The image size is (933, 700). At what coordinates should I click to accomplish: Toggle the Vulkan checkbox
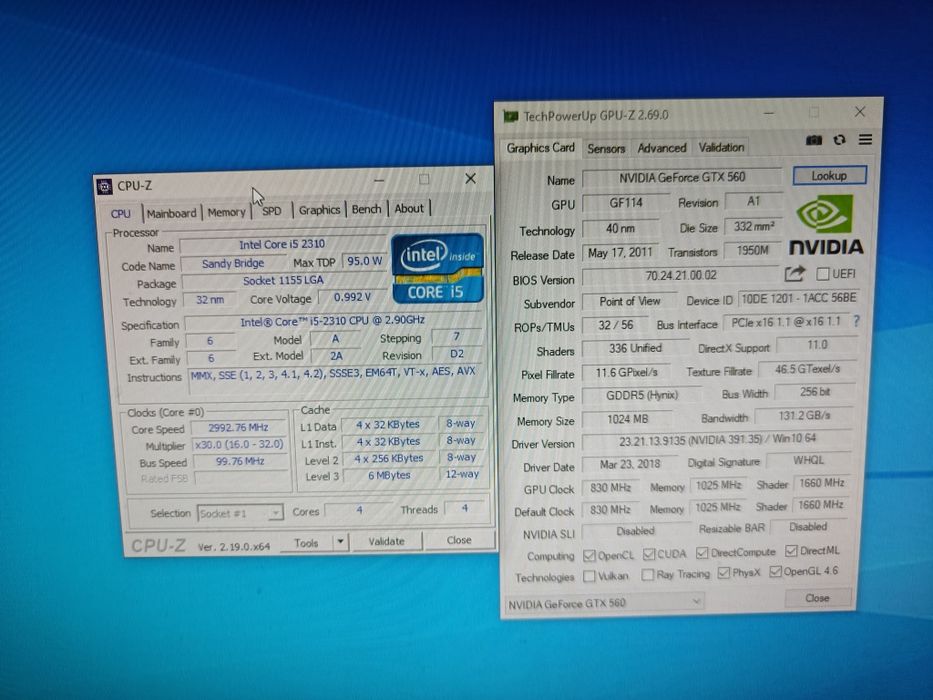589,576
